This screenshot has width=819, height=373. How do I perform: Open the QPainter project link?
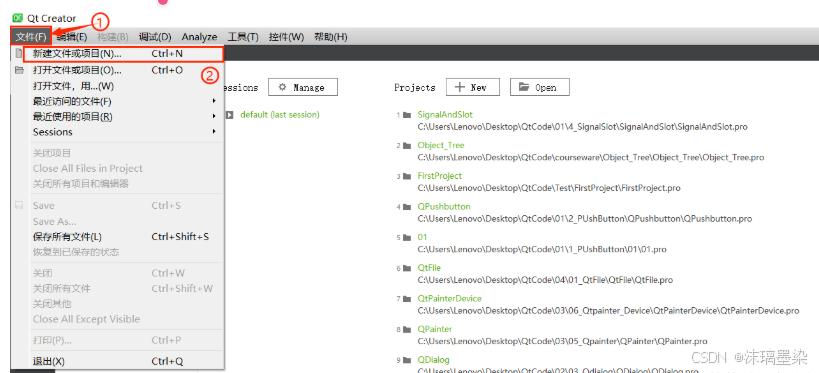click(x=435, y=329)
